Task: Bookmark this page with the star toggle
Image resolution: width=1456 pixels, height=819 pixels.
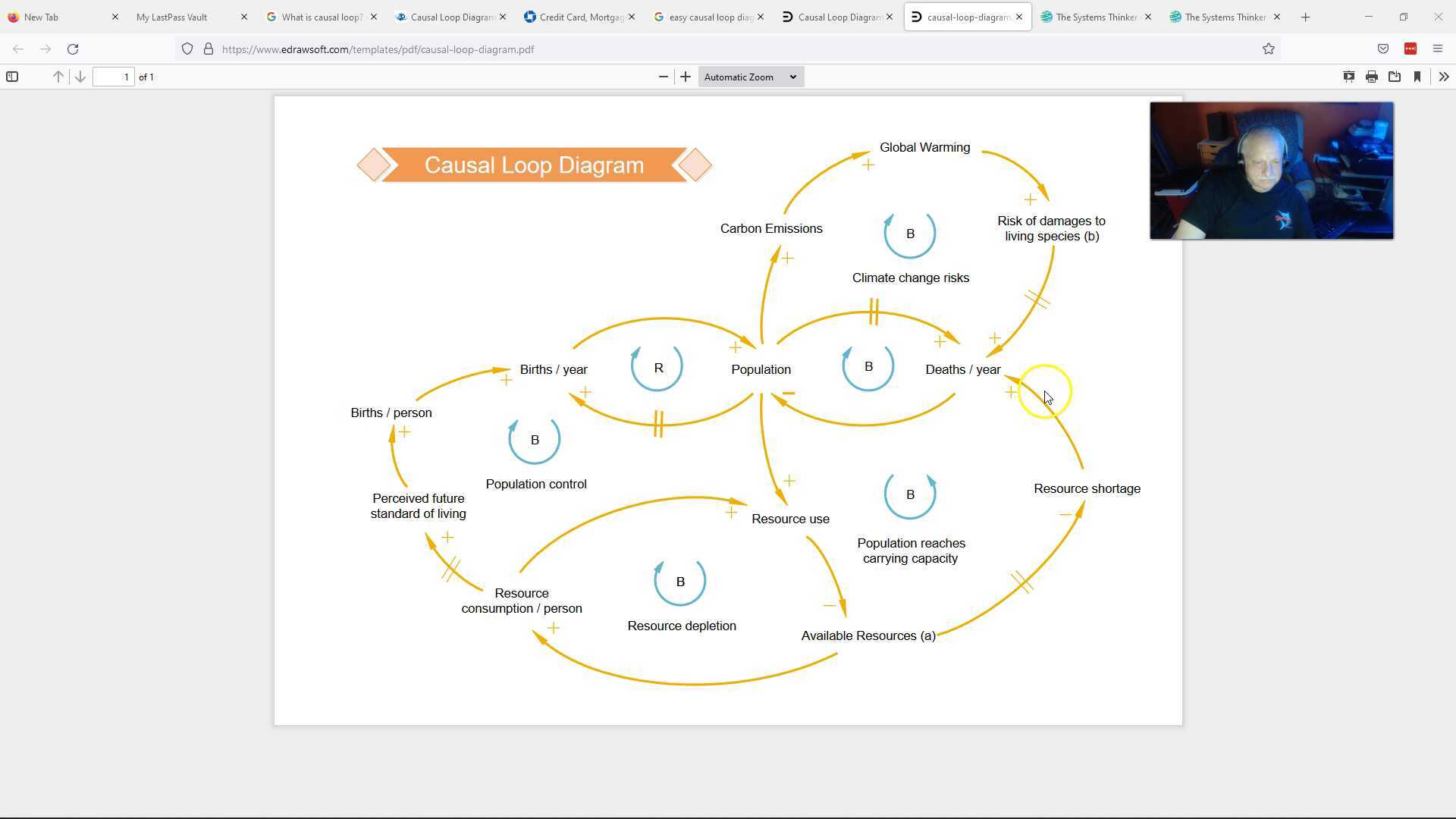Action: pyautogui.click(x=1268, y=49)
